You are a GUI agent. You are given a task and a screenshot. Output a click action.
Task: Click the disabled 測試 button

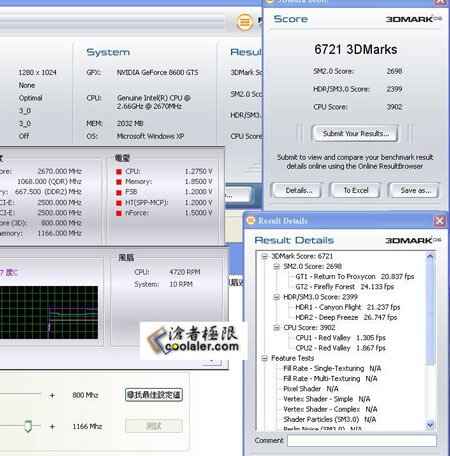(154, 426)
